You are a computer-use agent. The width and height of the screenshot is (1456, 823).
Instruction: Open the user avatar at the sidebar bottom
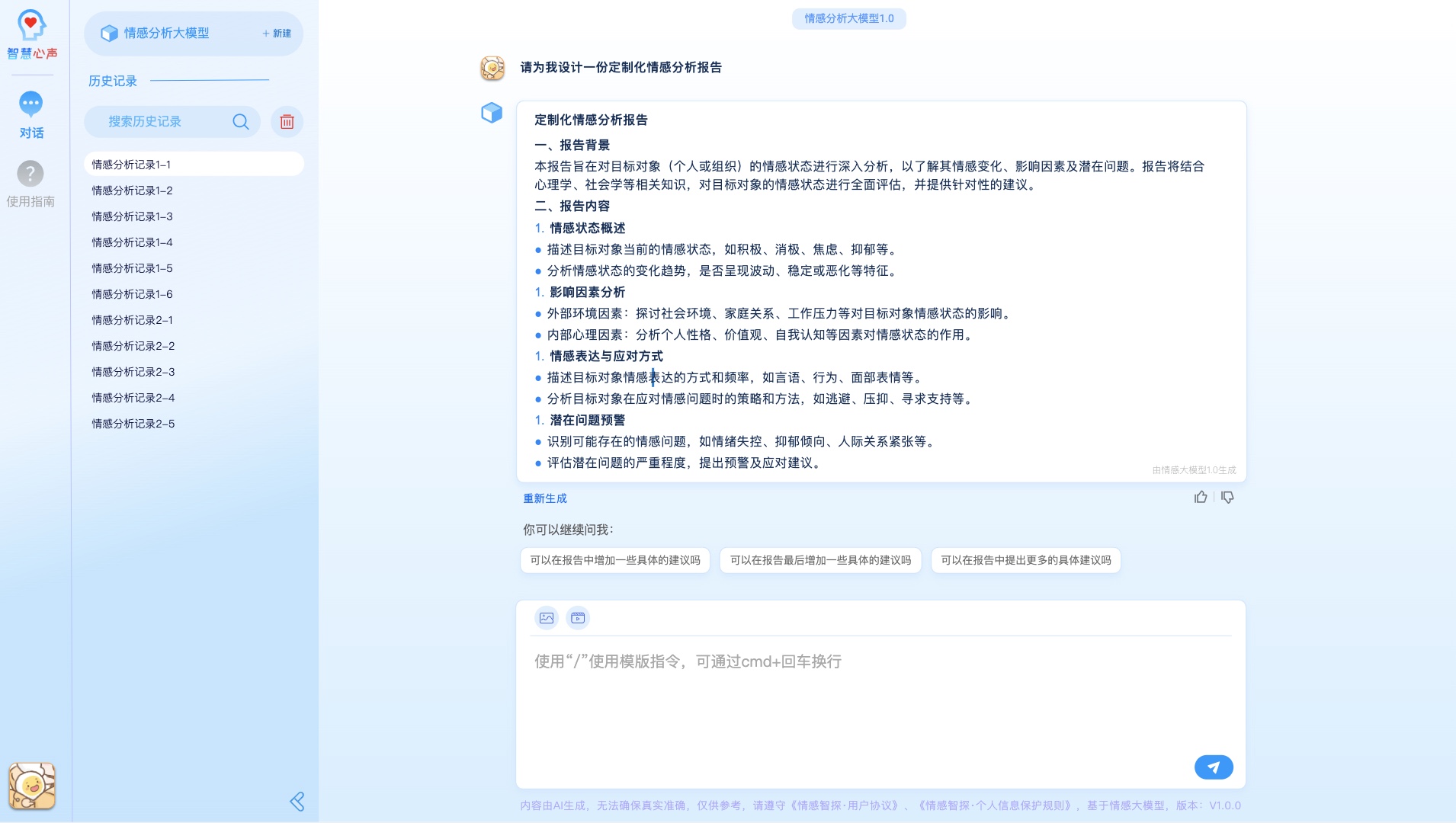coord(32,786)
